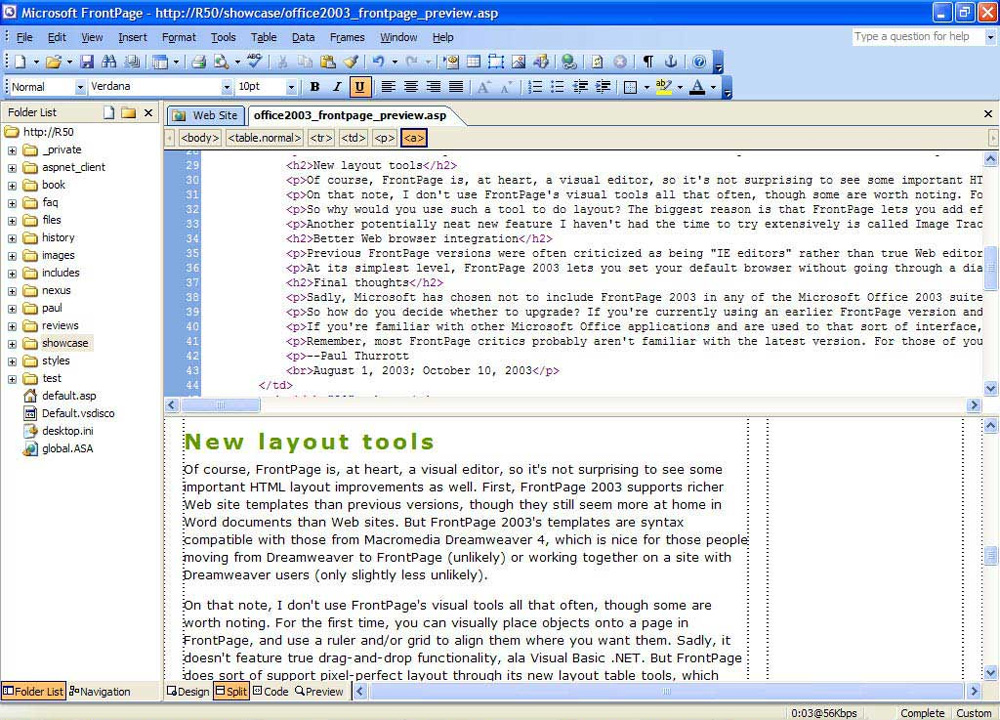Toggle Italic formatting
Viewport: 1000px width, 720px height.
337,87
